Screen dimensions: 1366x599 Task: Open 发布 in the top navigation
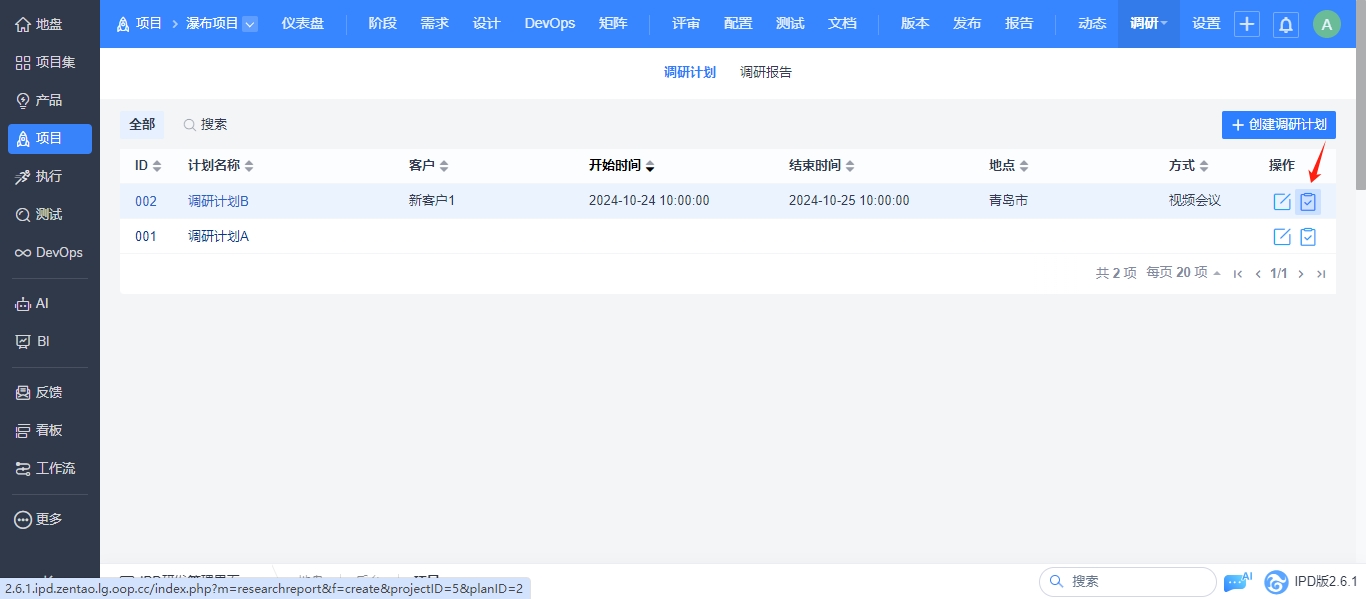coord(967,23)
